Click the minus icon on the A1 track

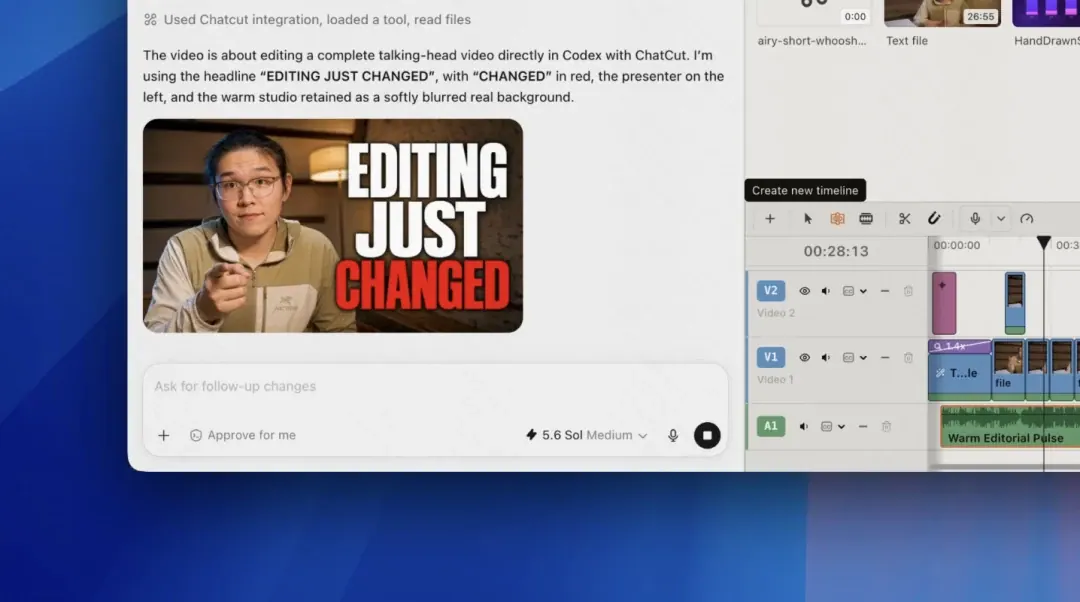[863, 427]
